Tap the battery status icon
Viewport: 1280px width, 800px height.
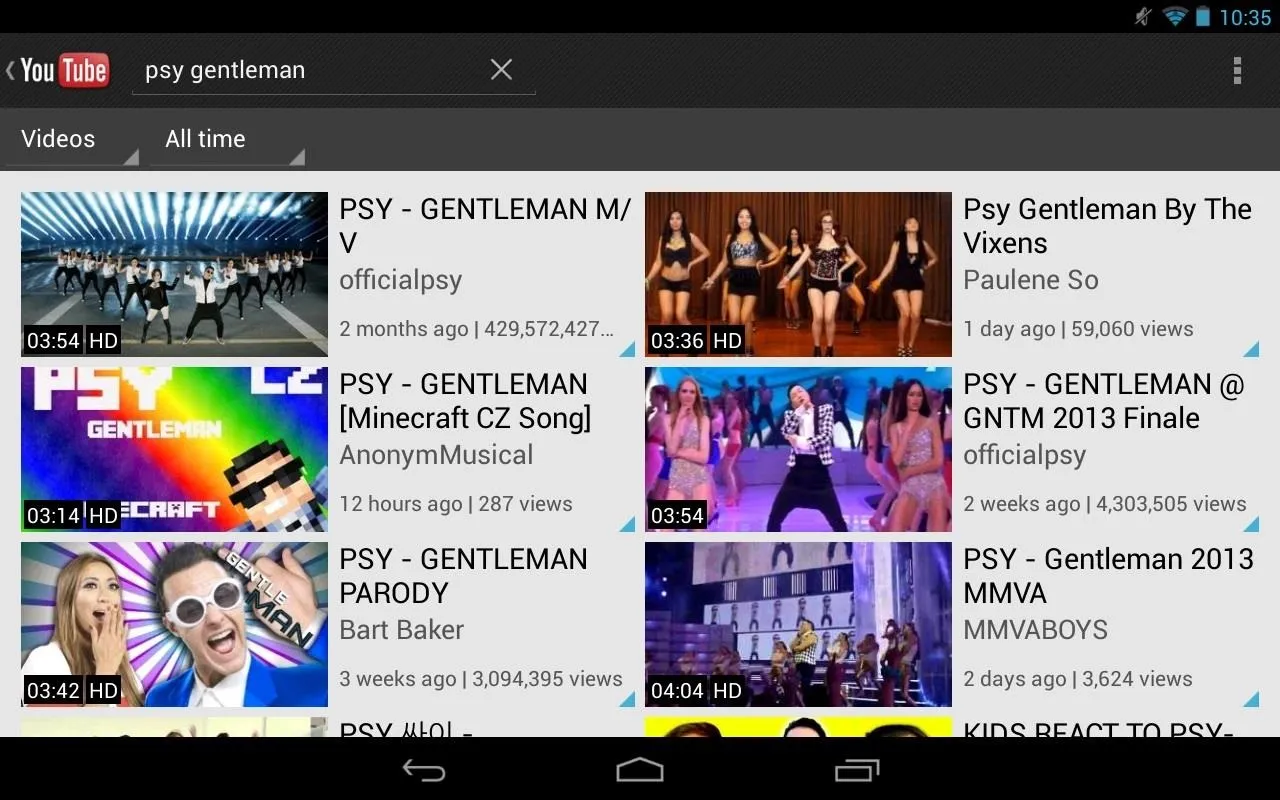[1203, 16]
